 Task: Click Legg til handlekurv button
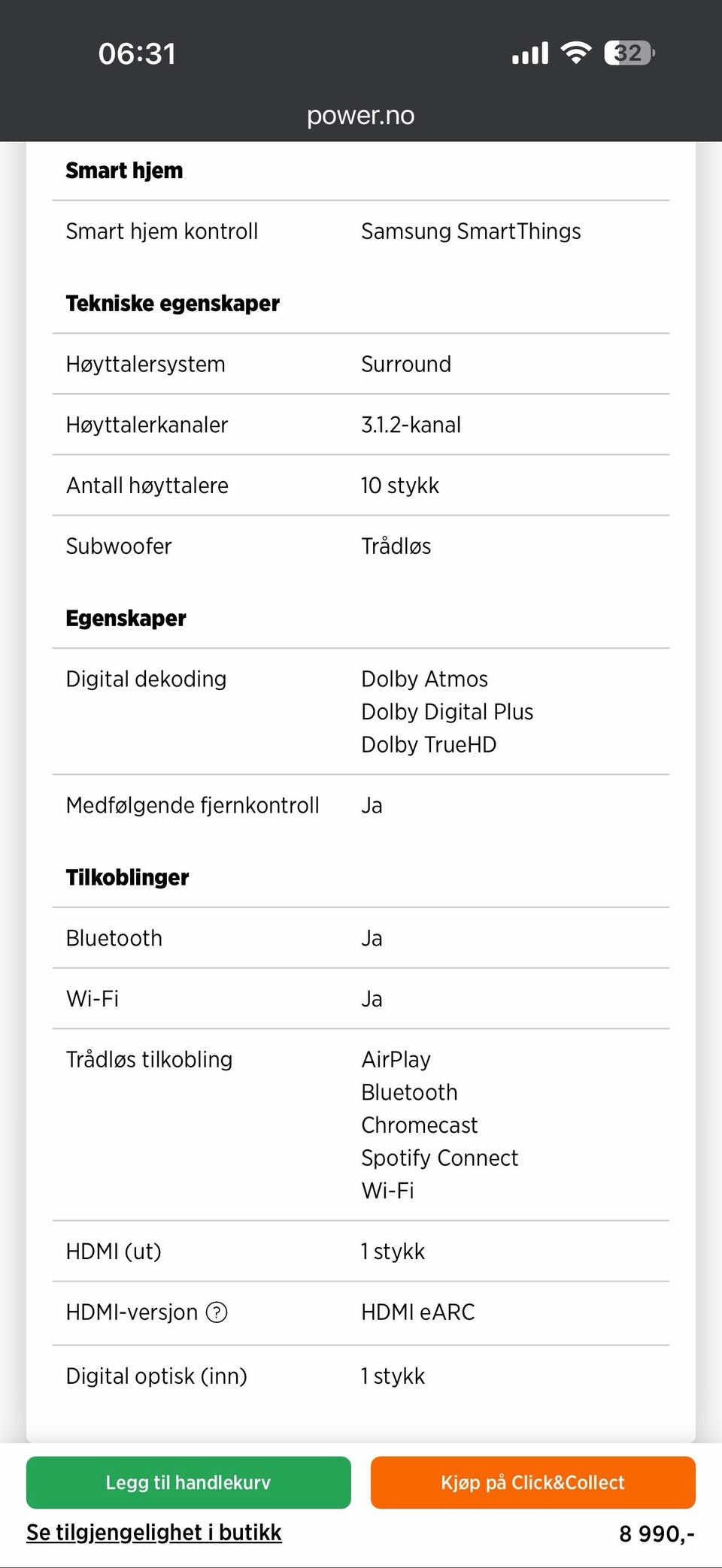click(189, 1482)
